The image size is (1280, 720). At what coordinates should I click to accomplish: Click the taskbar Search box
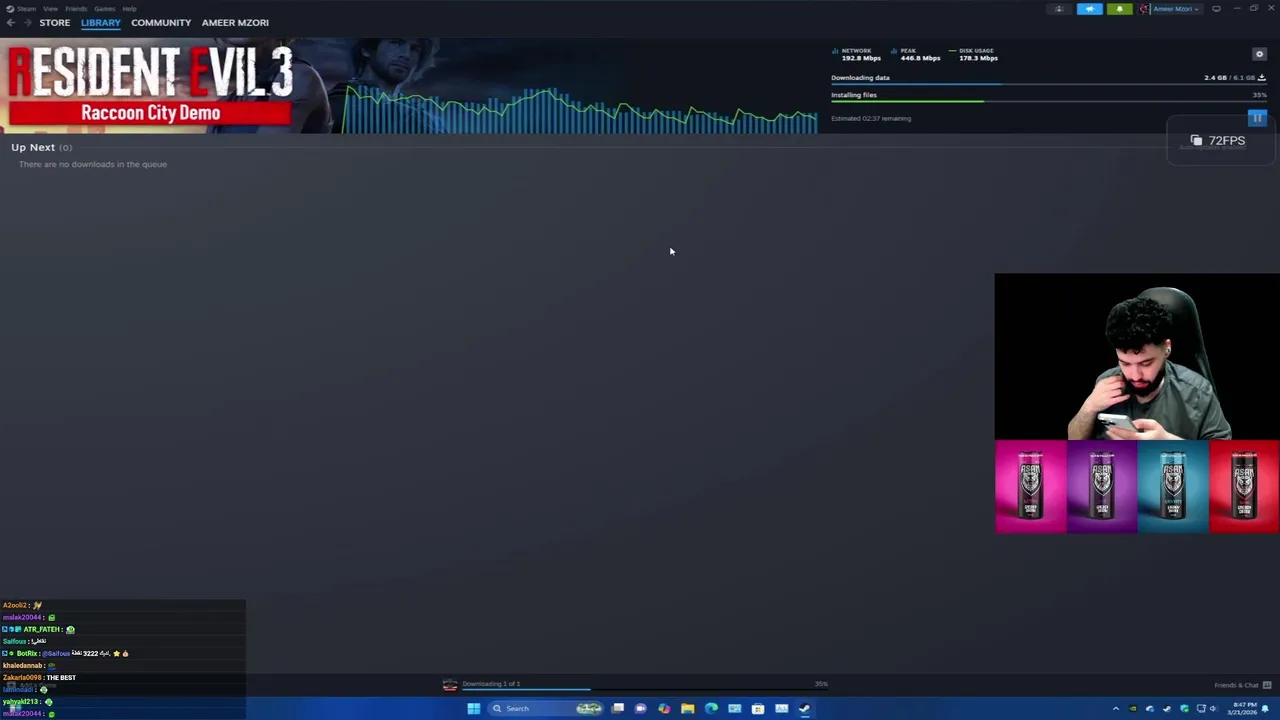pyautogui.click(x=545, y=709)
